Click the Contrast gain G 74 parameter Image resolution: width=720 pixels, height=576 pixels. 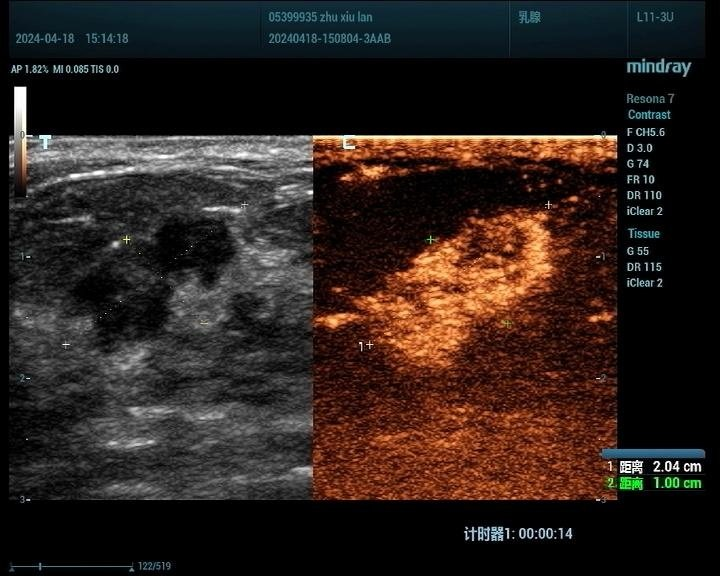tap(638, 164)
